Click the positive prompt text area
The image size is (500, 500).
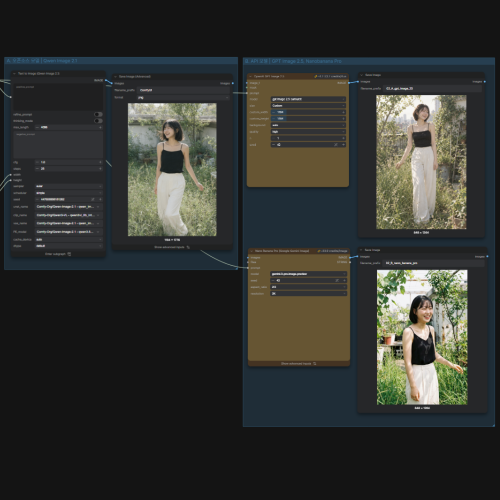point(58,97)
